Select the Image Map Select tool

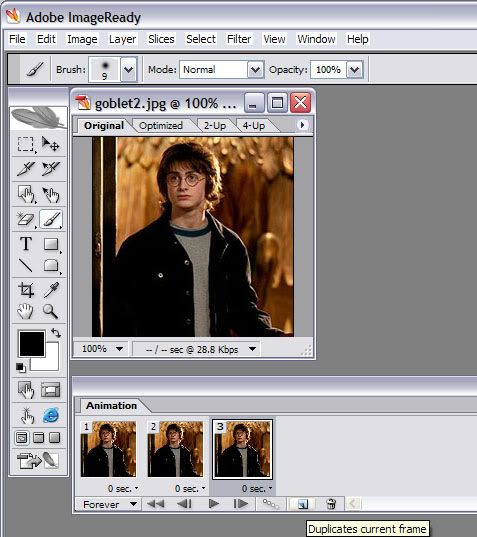pyautogui.click(x=50, y=194)
